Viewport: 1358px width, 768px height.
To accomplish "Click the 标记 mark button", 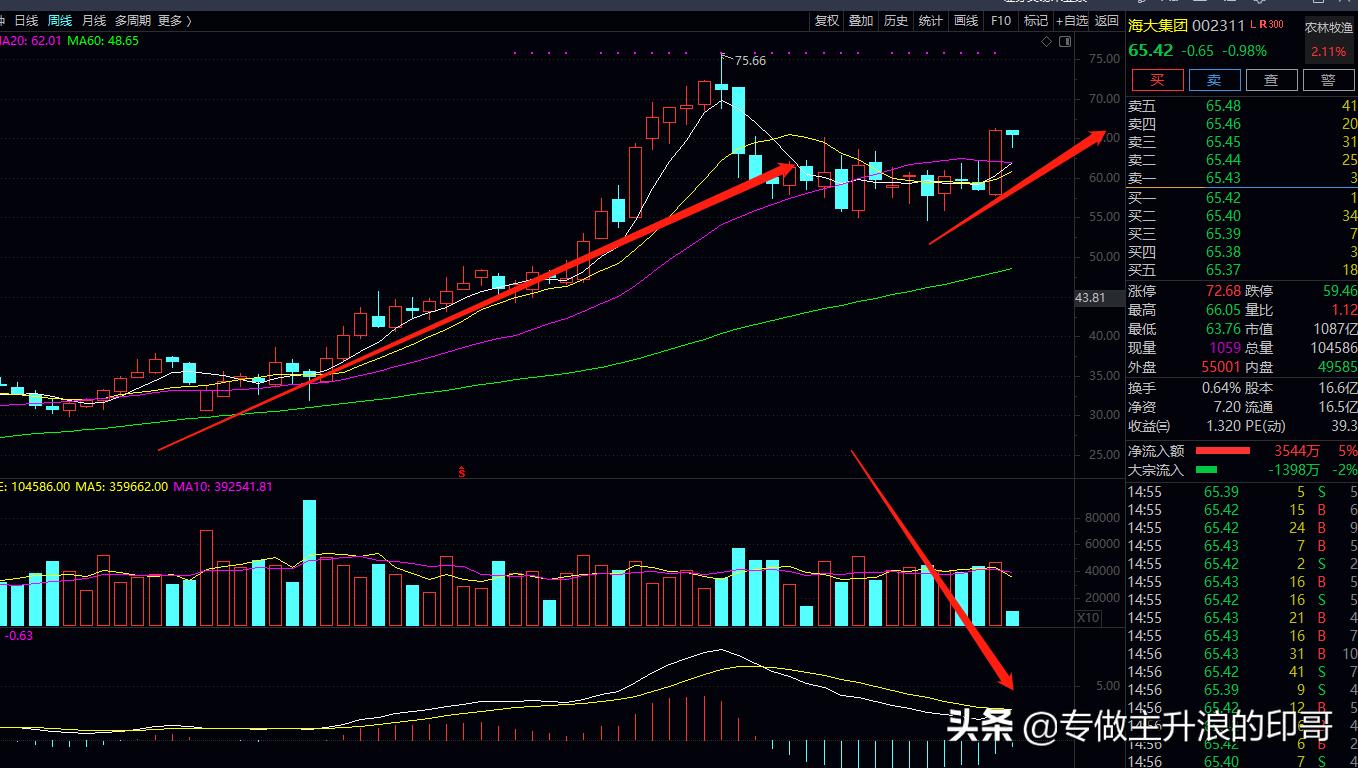I will [x=1036, y=20].
